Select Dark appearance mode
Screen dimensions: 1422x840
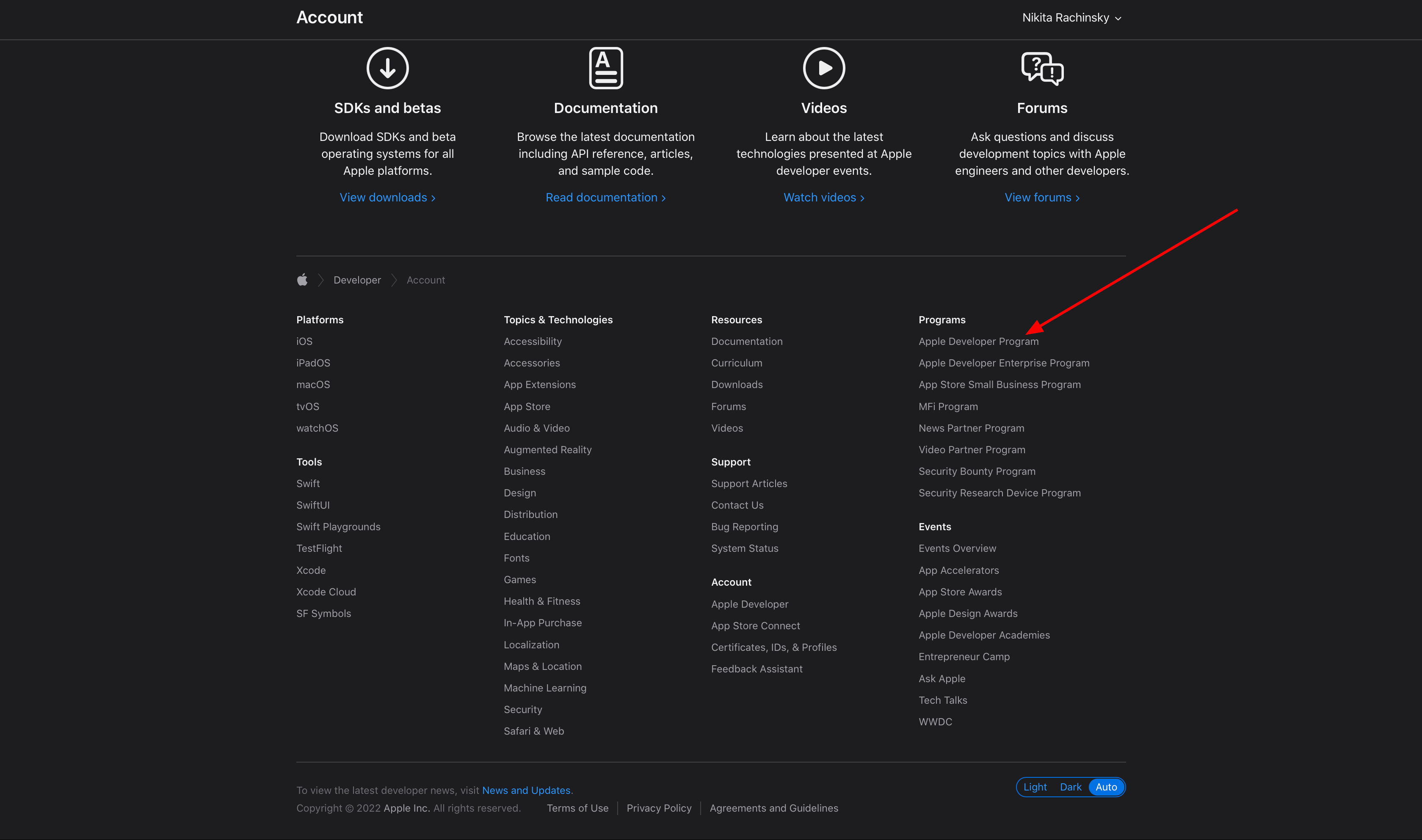click(1071, 787)
